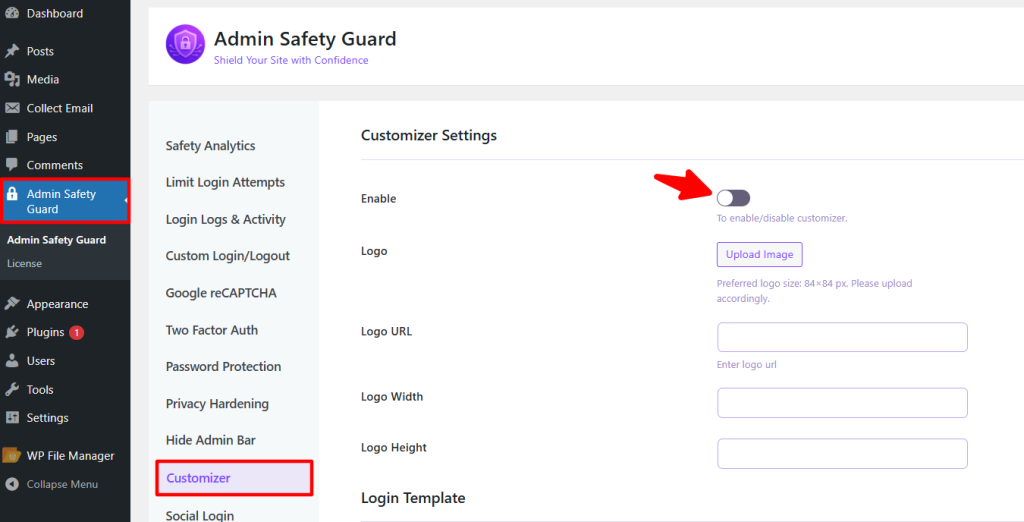Focus the Logo Width input field
The height and width of the screenshot is (522, 1024).
pos(842,402)
